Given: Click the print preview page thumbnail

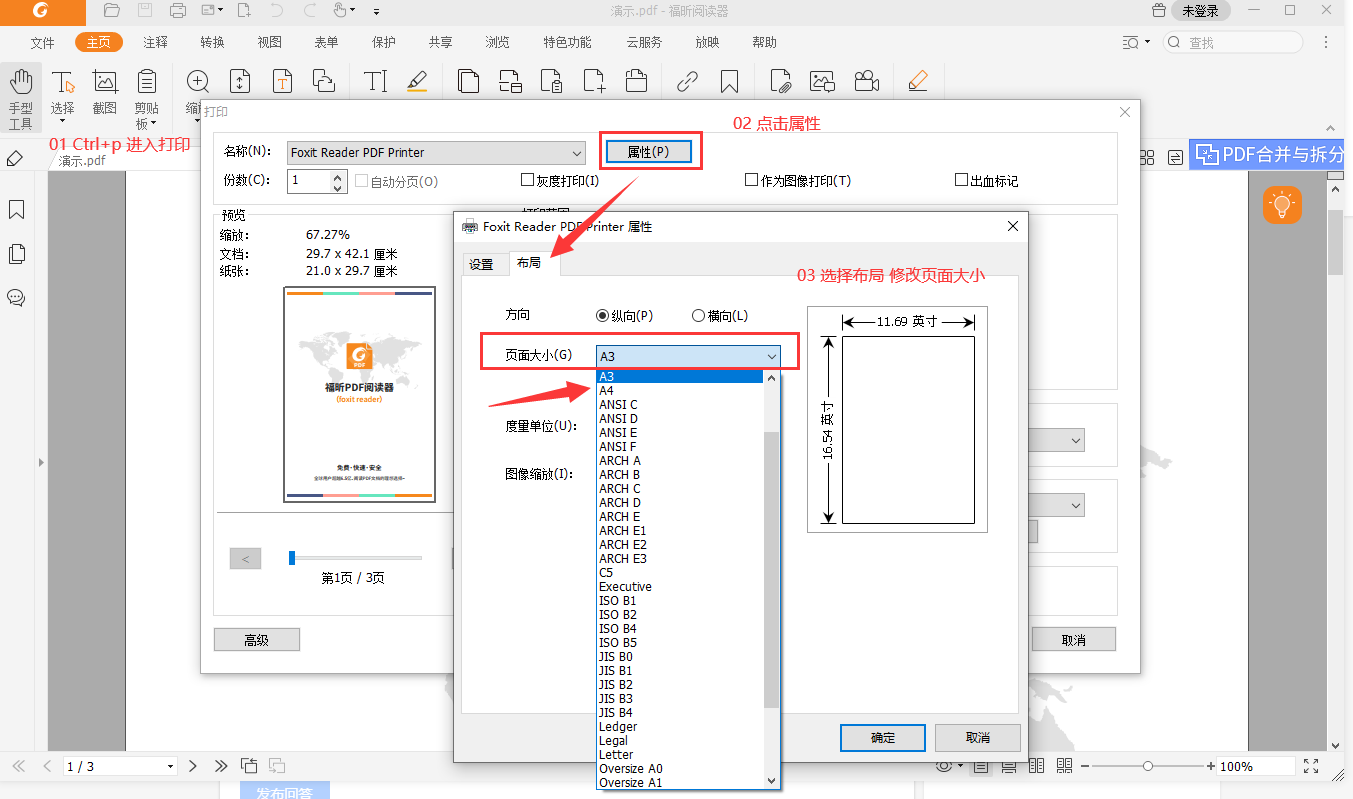Looking at the screenshot, I should (360, 395).
